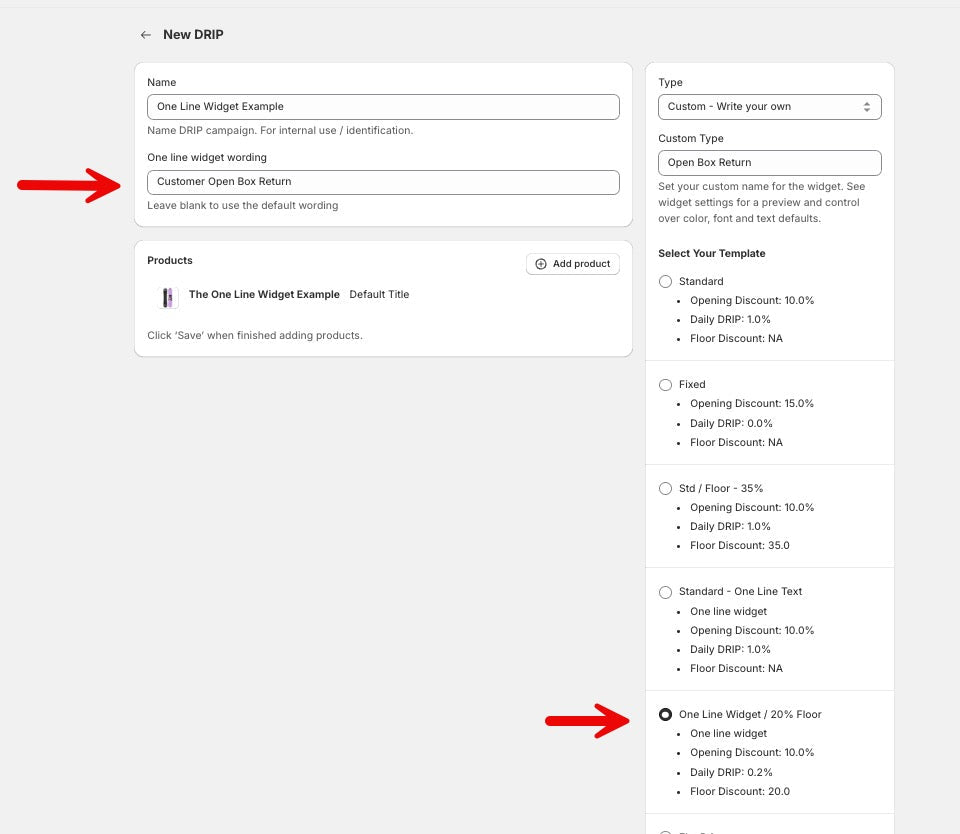Screen dimensions: 960x834
Task: Click The One Line Widget Example product title
Action: click(x=264, y=295)
